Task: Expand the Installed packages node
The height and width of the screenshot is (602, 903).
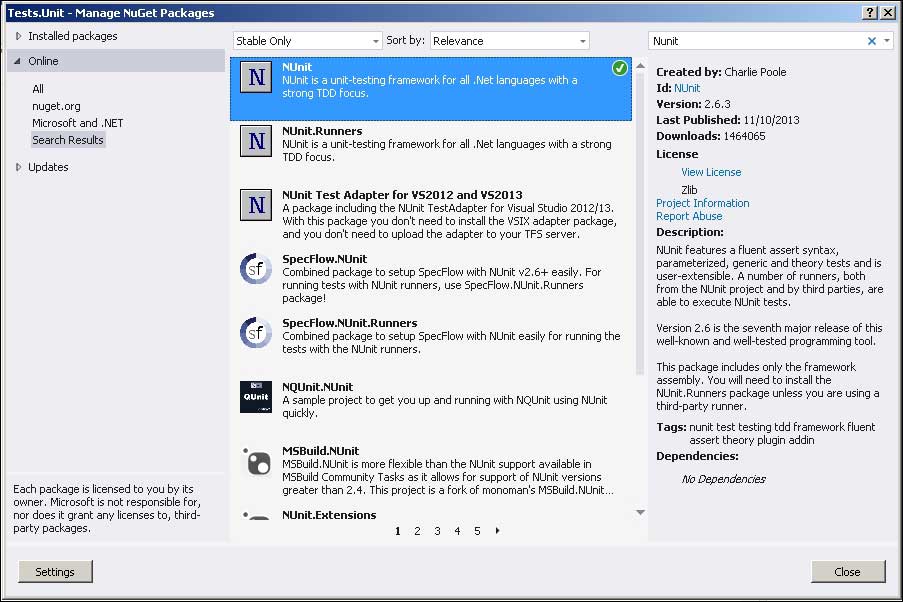Action: (18, 36)
